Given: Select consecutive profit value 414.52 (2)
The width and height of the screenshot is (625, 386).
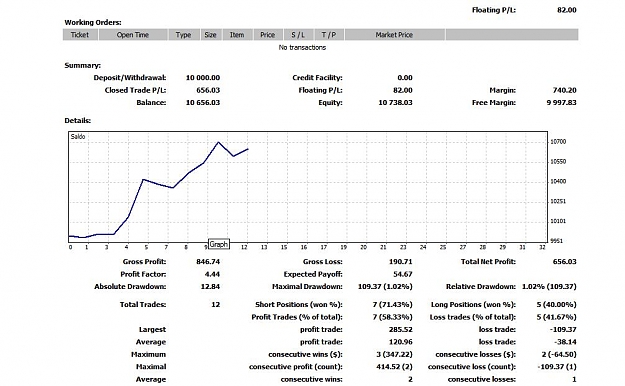Looking at the screenshot, I should 394,367.
